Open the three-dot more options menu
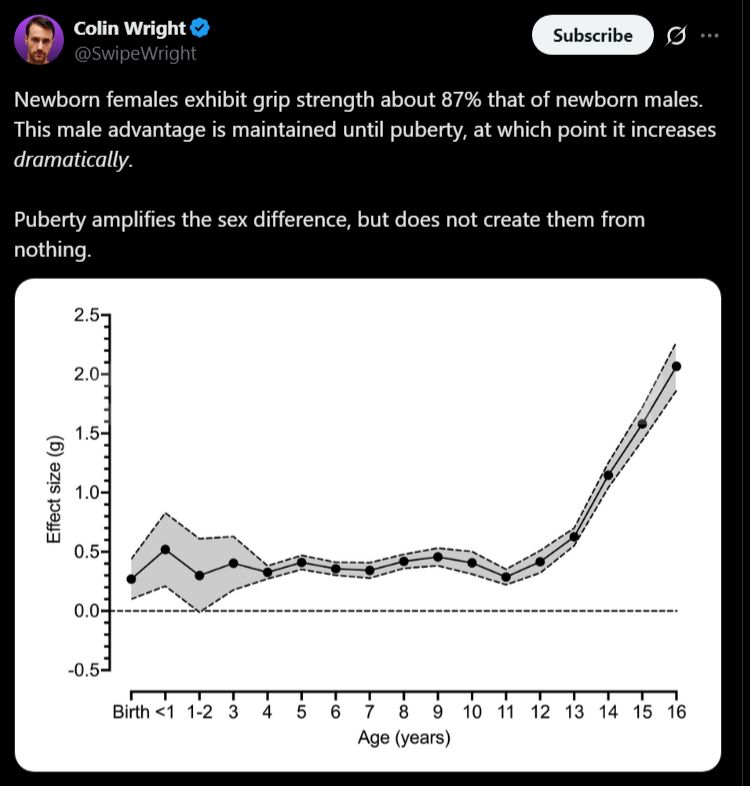The image size is (750, 786). point(710,35)
